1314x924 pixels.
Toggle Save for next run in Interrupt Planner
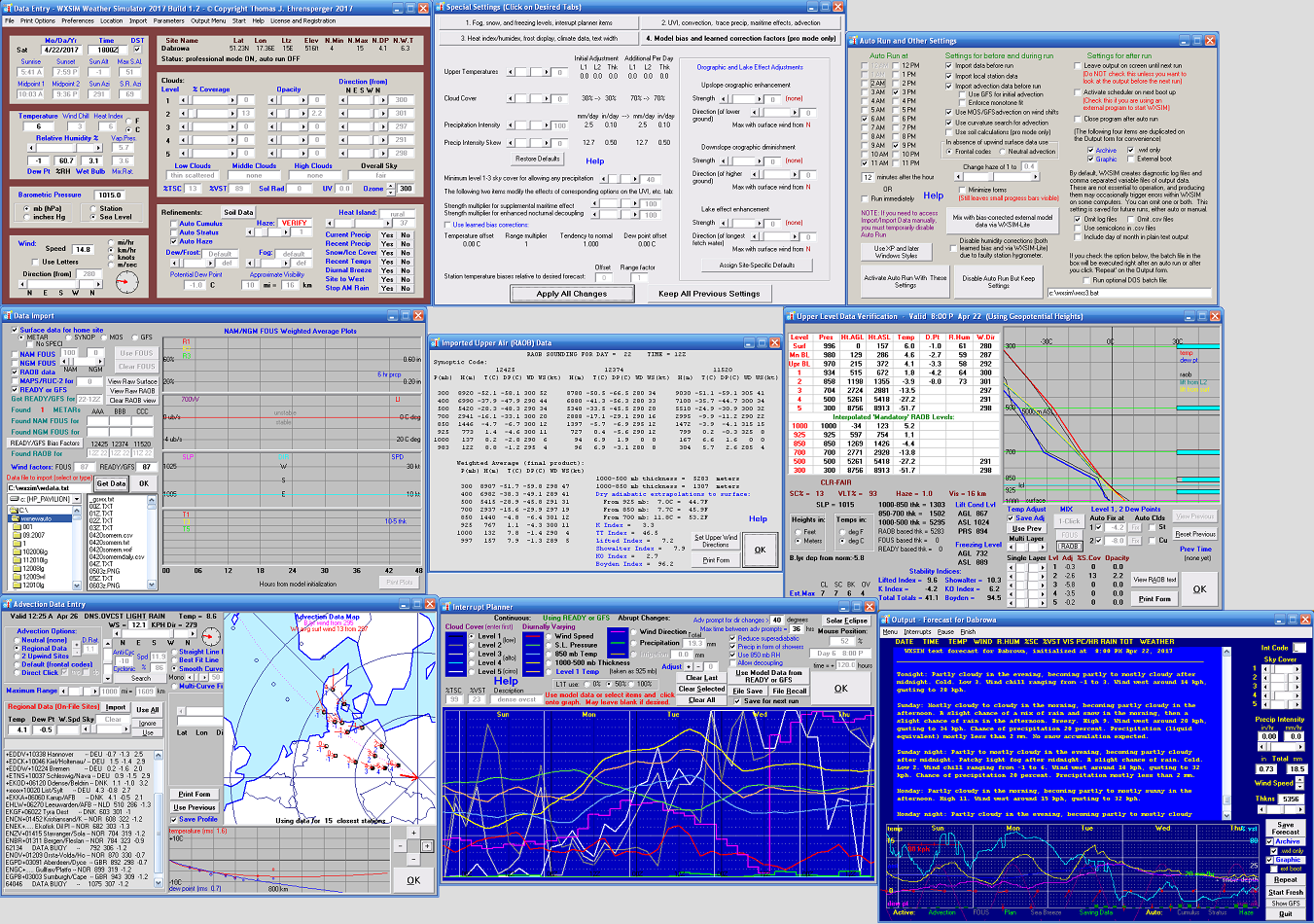pyautogui.click(x=737, y=700)
